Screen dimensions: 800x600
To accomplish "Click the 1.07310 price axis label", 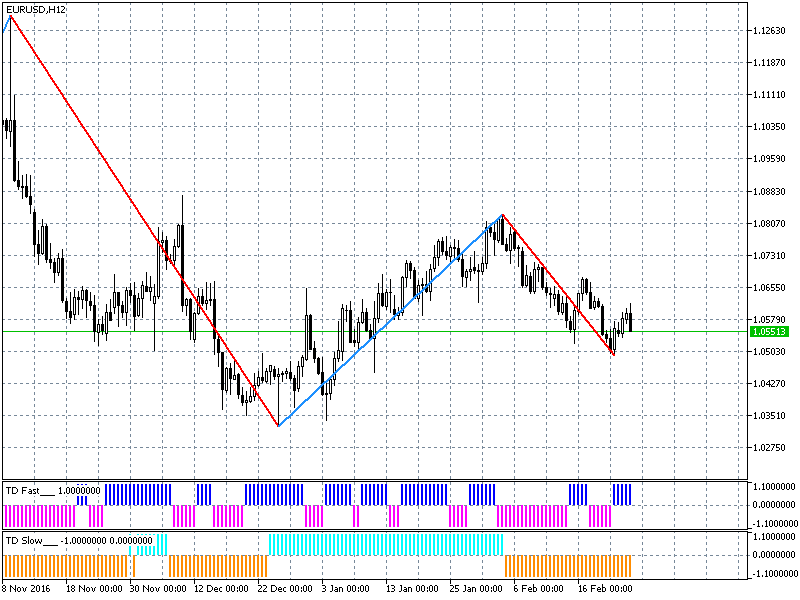I will coord(769,256).
